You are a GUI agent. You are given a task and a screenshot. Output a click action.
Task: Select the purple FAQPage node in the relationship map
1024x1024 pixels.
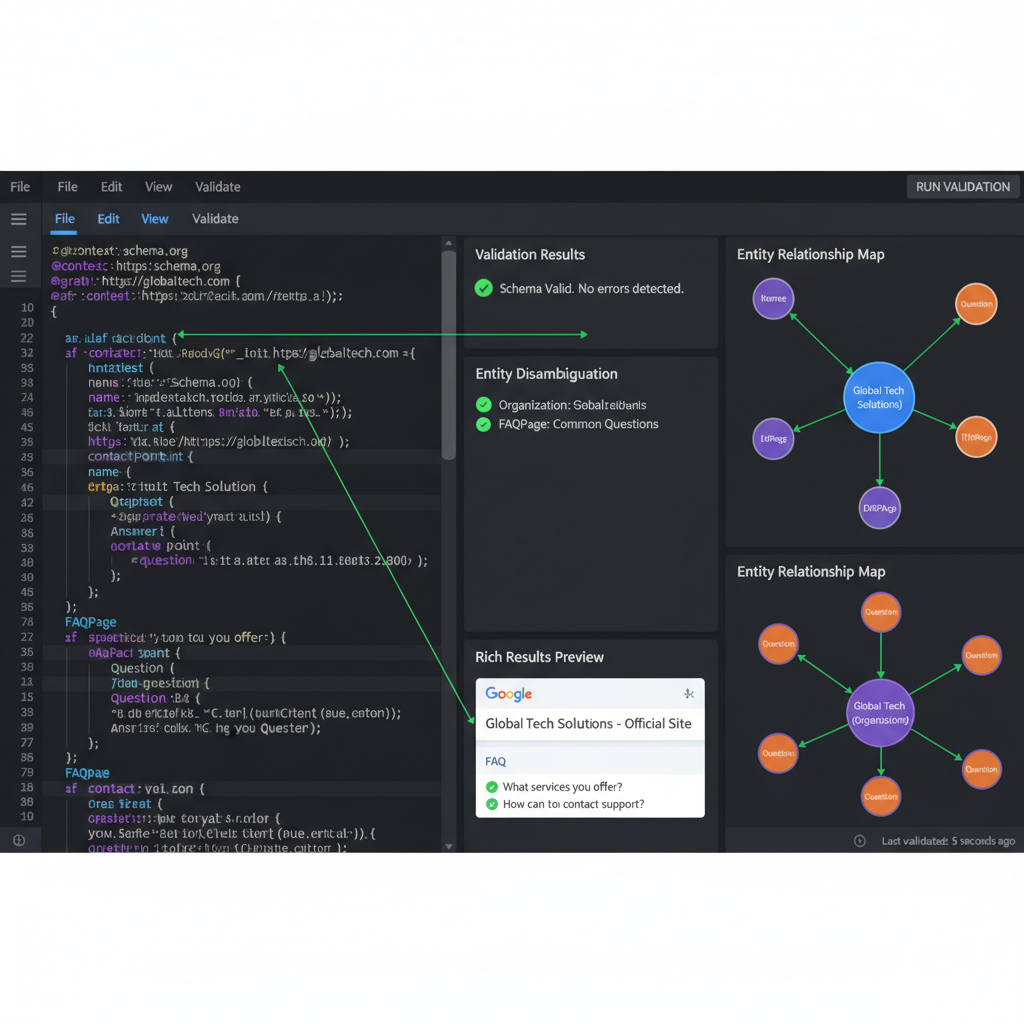pyautogui.click(x=880, y=507)
